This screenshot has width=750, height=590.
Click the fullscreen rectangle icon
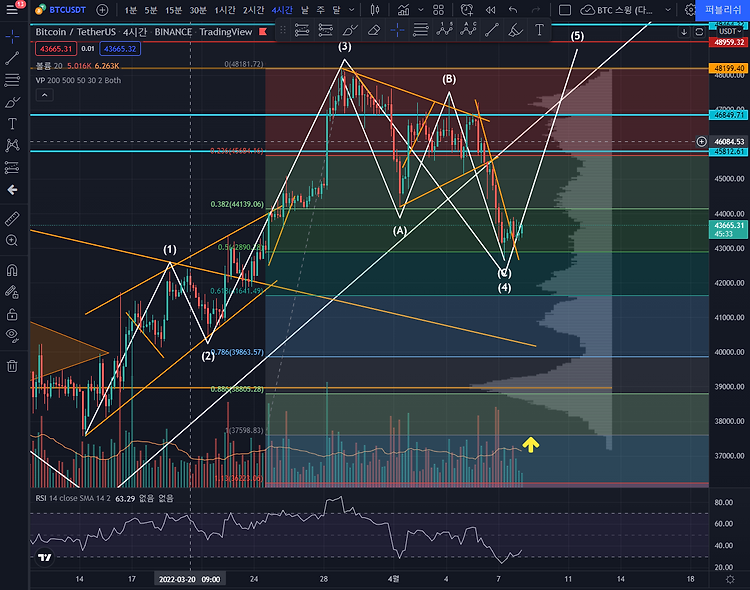pyautogui.click(x=564, y=10)
